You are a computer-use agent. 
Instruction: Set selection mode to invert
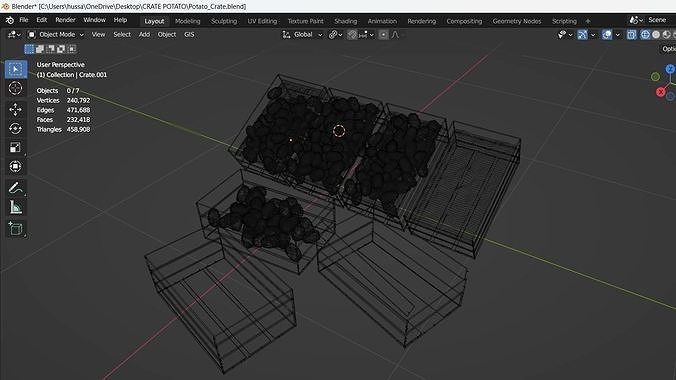click(x=61, y=49)
